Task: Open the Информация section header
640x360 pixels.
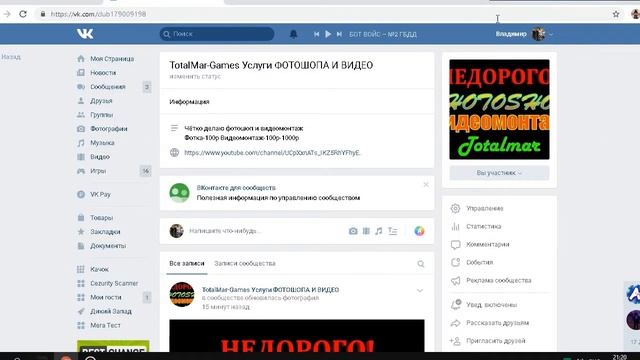Action: 189,102
